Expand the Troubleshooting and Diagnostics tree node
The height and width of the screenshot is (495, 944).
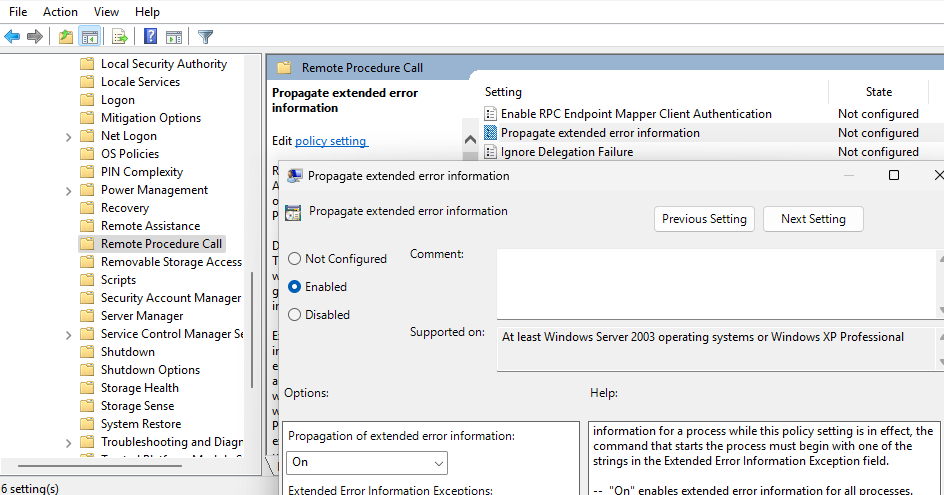(x=69, y=443)
